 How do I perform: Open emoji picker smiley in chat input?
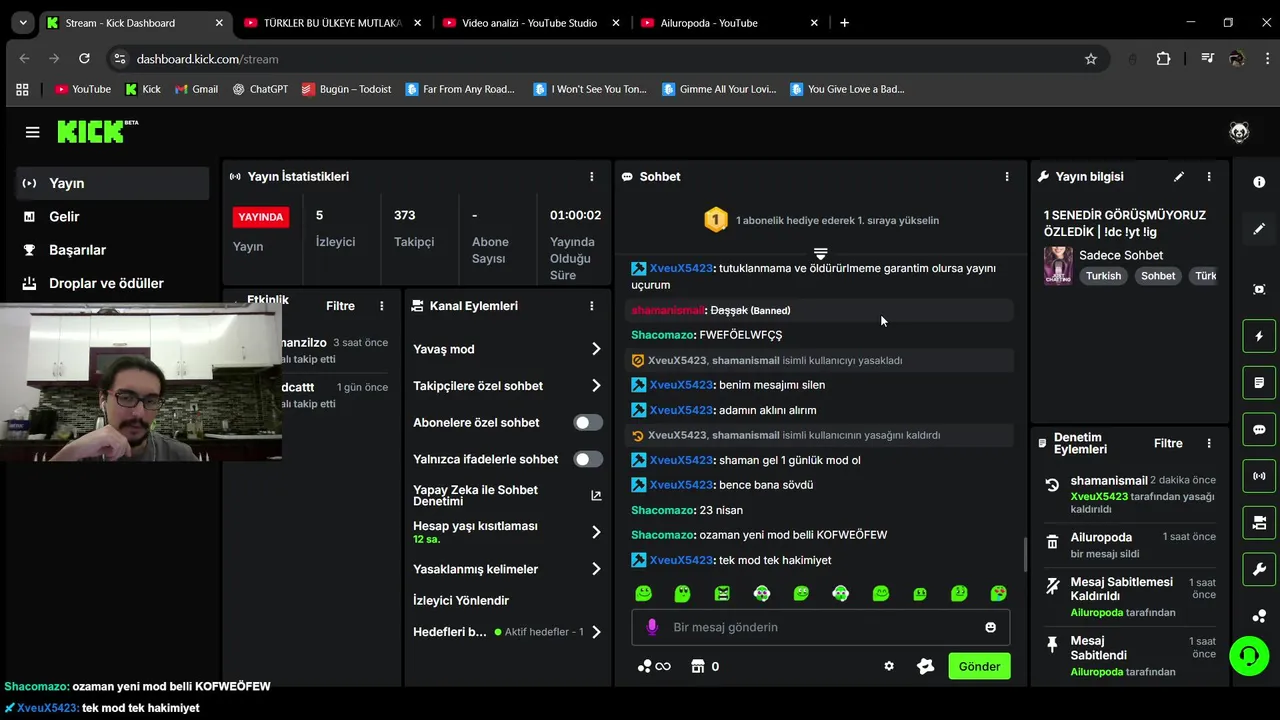coord(990,627)
